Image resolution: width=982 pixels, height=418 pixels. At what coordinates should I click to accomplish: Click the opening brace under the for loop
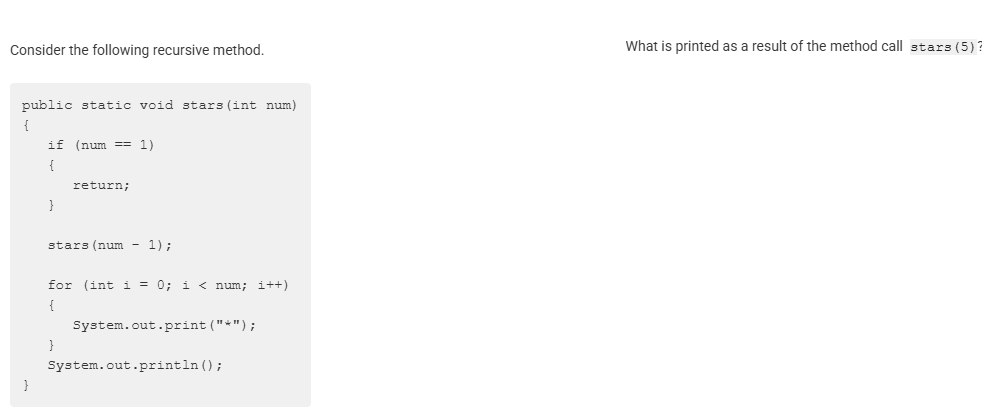pos(51,305)
